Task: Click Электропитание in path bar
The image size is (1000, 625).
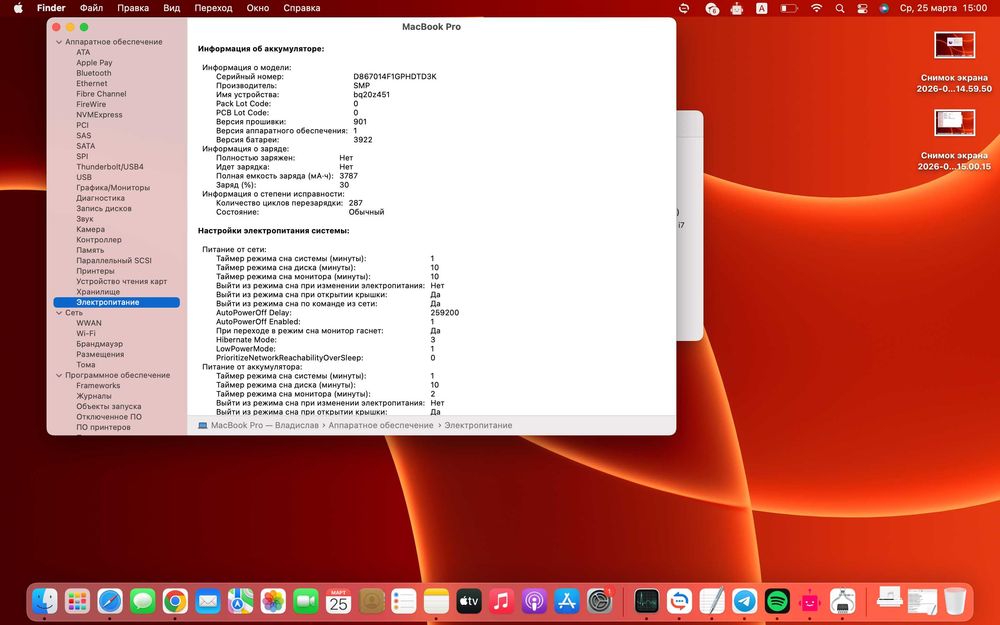Action: (x=478, y=425)
